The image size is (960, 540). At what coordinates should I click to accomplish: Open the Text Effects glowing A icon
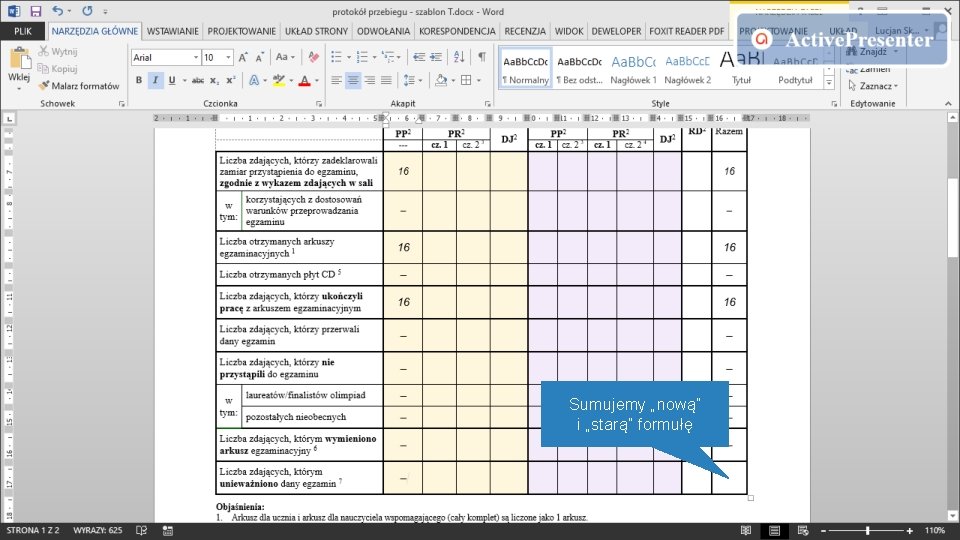(254, 80)
